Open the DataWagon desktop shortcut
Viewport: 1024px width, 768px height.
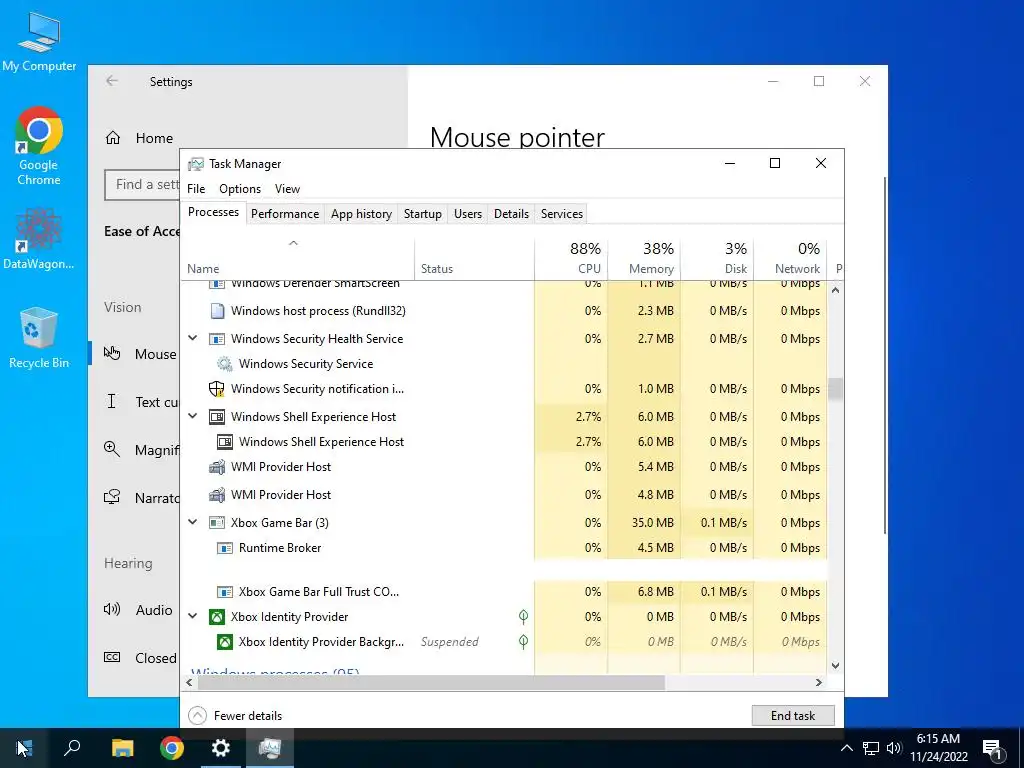point(39,239)
